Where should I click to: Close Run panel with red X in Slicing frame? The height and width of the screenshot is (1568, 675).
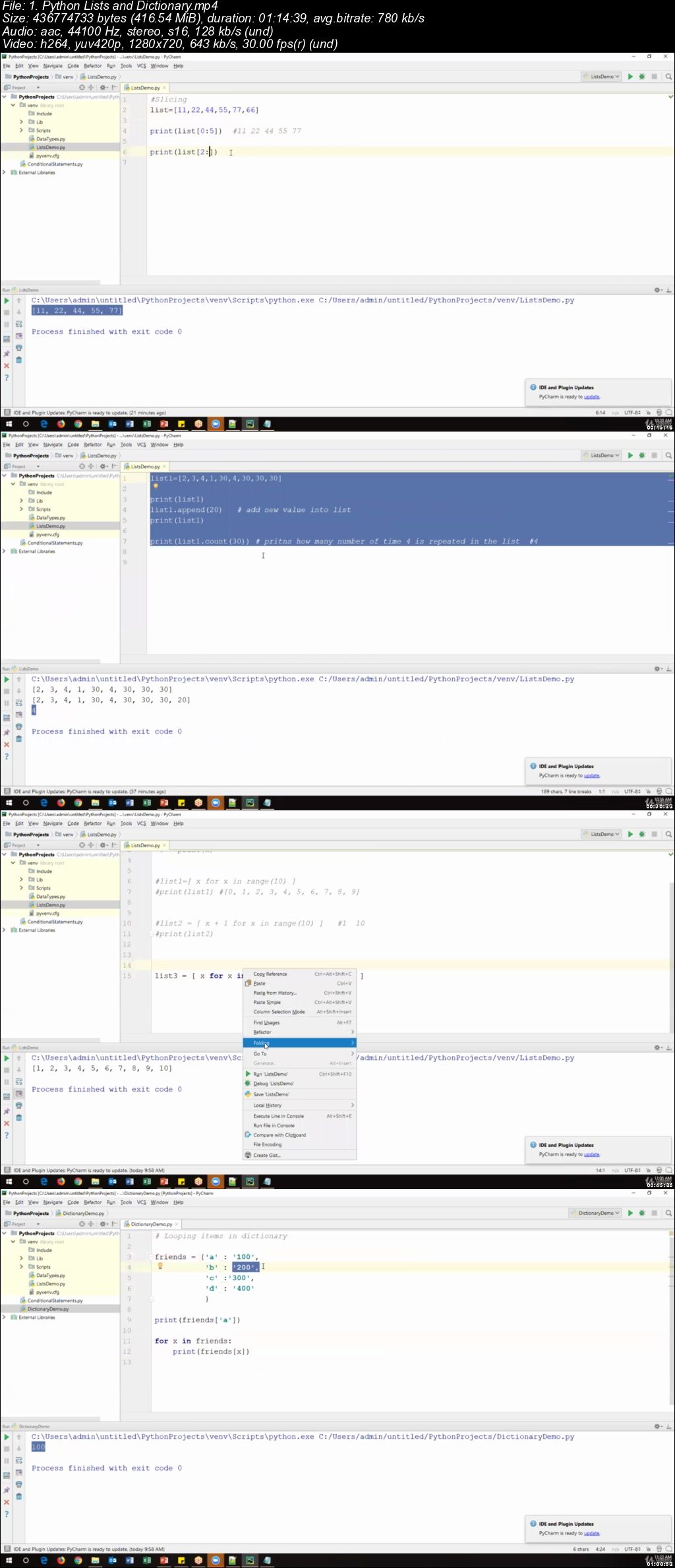[x=7, y=366]
